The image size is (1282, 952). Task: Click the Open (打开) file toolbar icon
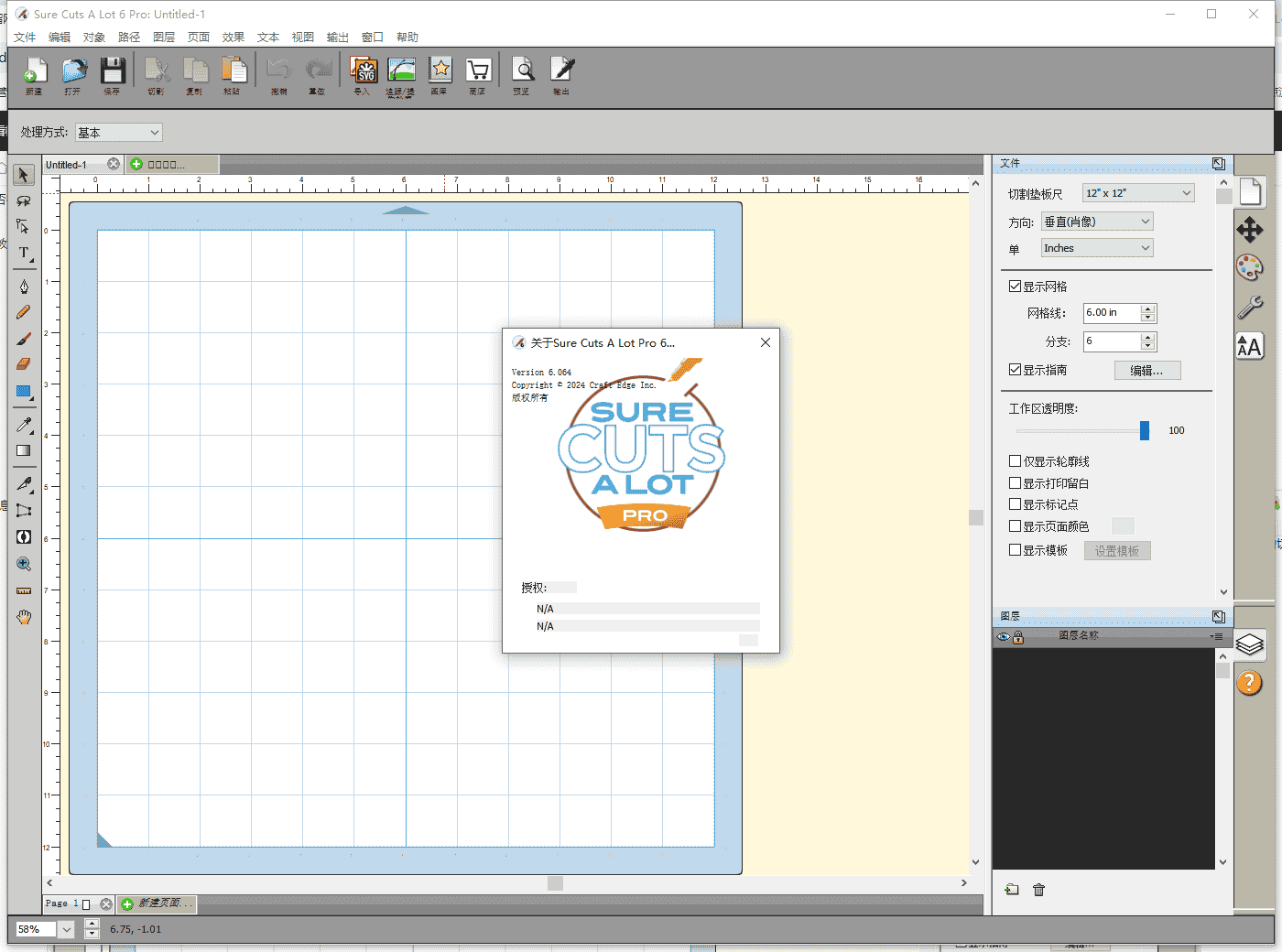[x=73, y=71]
